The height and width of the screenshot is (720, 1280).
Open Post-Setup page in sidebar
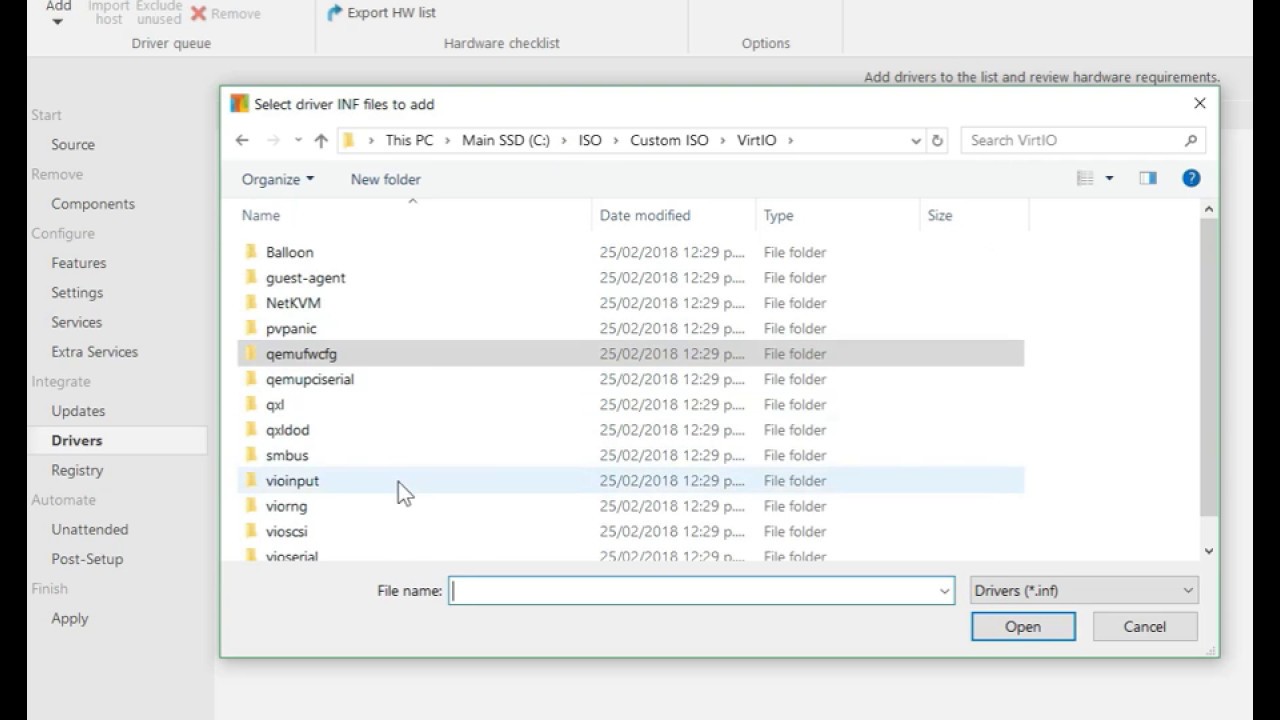87,559
